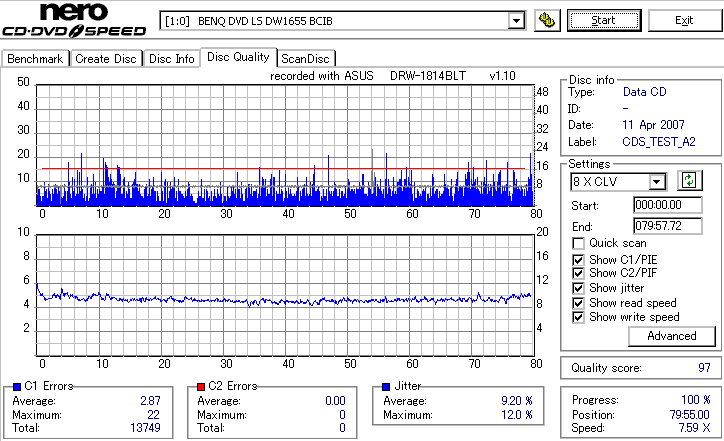Screen dimensions: 724x441
Task: Click the End time input field
Action: pos(668,226)
